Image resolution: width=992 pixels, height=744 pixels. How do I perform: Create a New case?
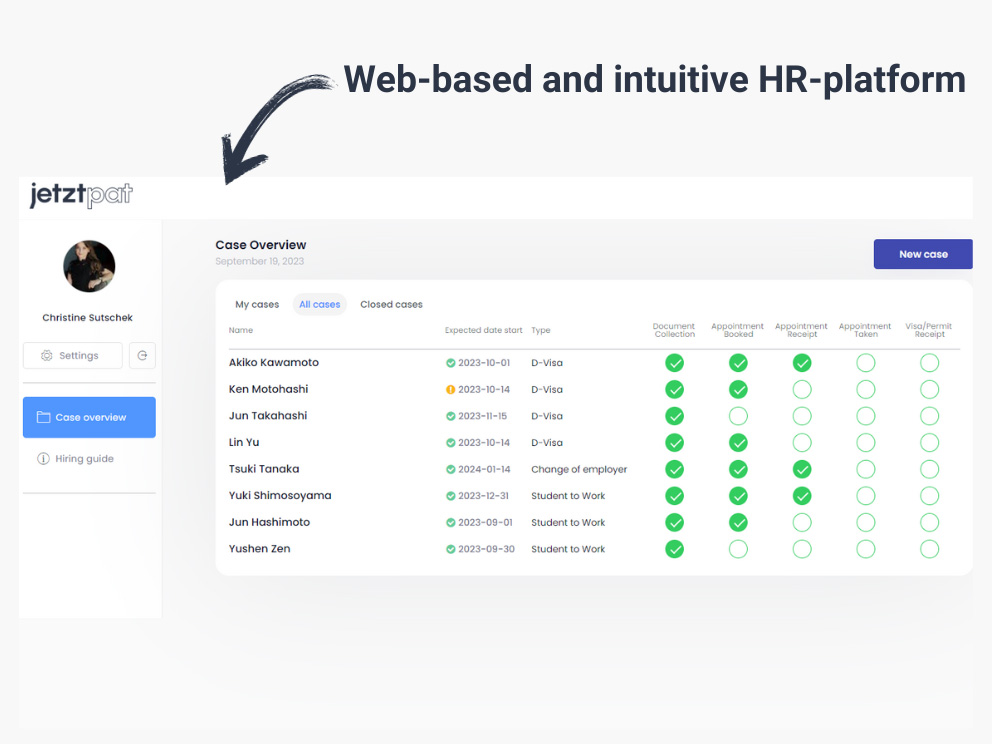tap(923, 254)
